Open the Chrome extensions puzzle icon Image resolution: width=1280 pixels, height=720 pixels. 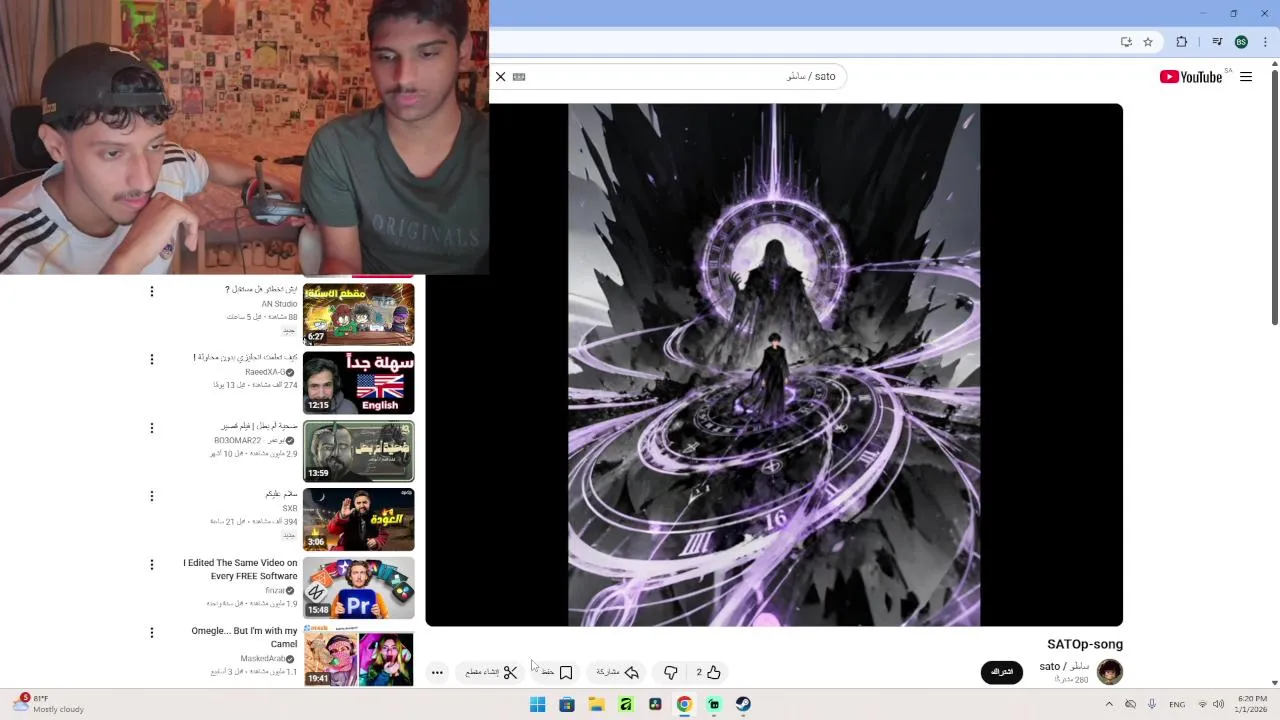[x=1182, y=42]
